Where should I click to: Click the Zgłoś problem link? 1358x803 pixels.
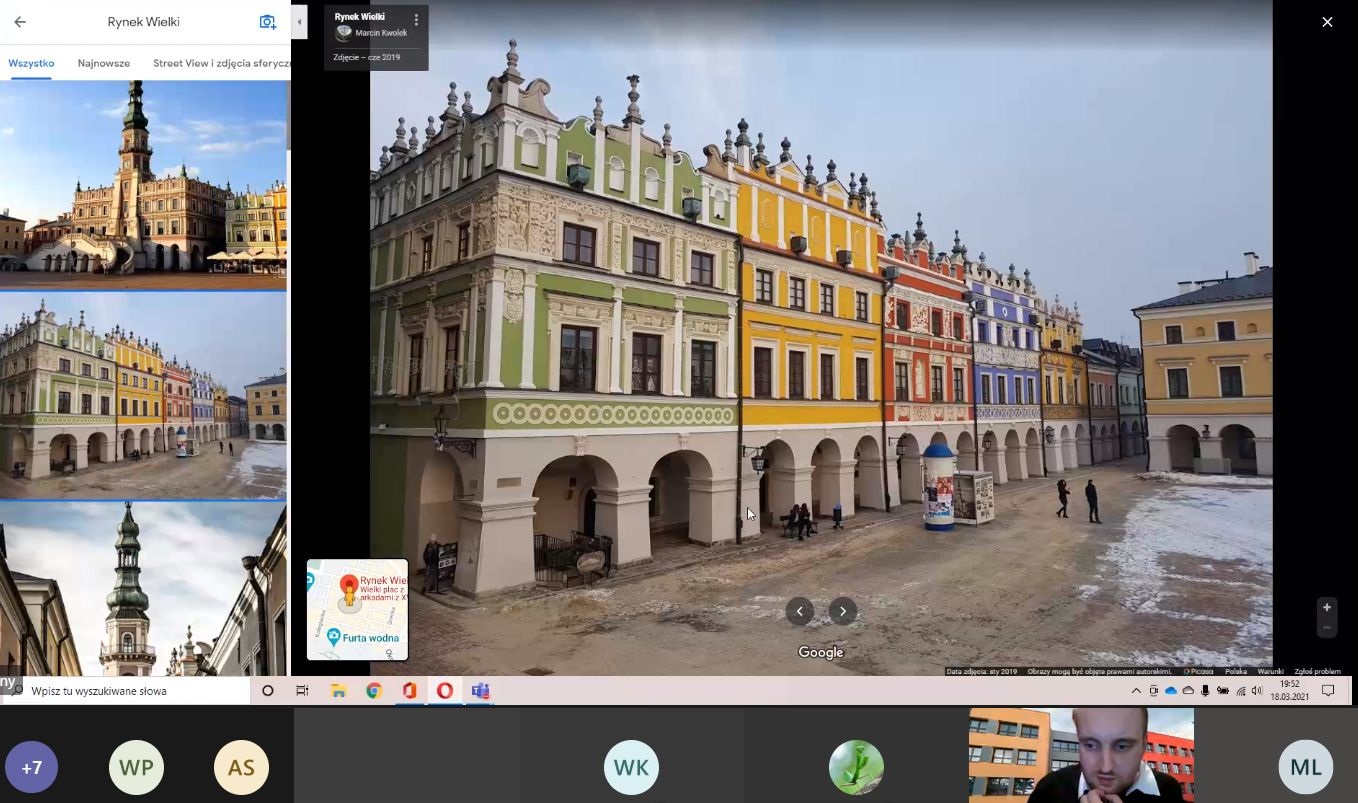pyautogui.click(x=1317, y=671)
